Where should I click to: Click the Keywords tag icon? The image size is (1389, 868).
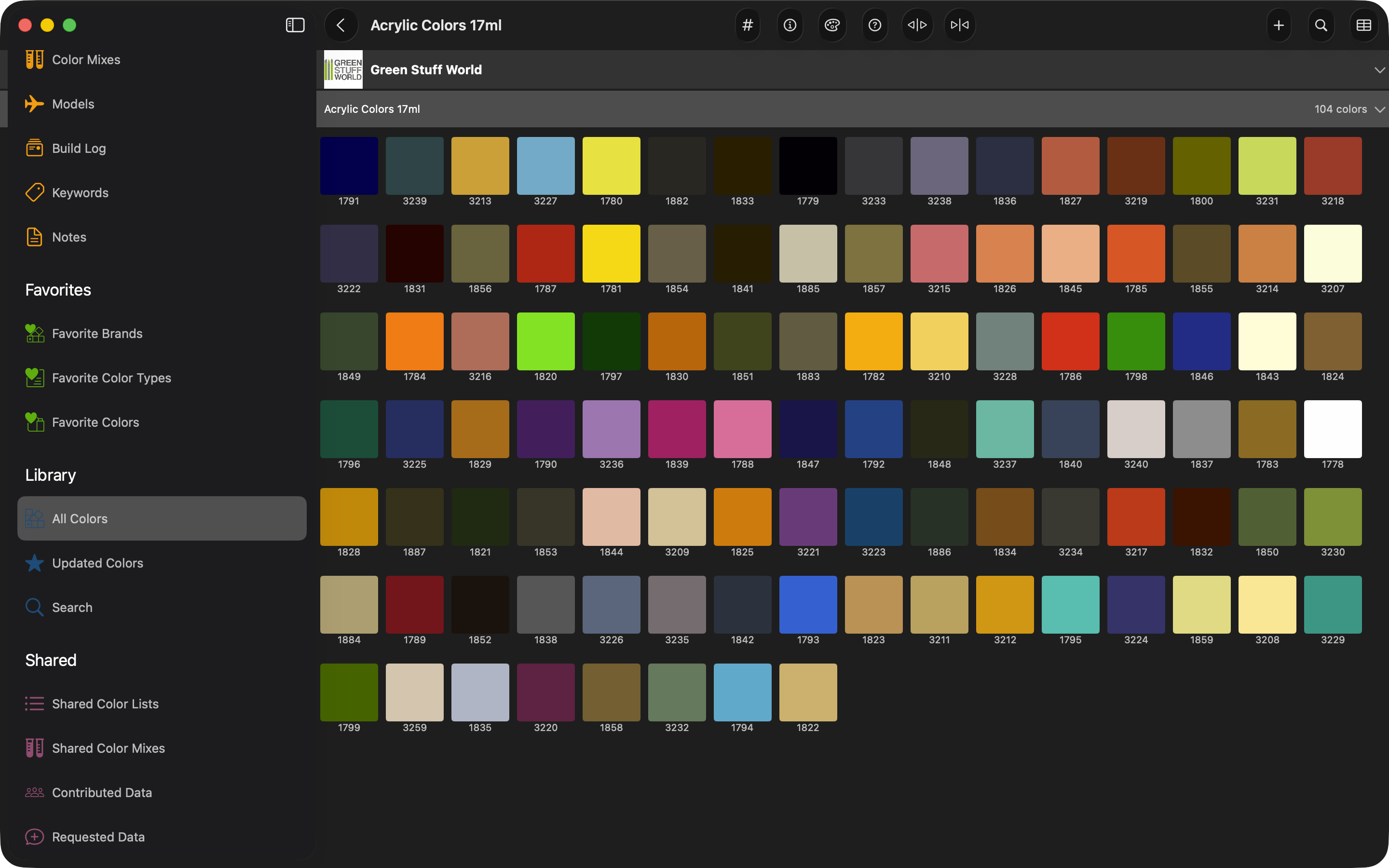click(34, 192)
